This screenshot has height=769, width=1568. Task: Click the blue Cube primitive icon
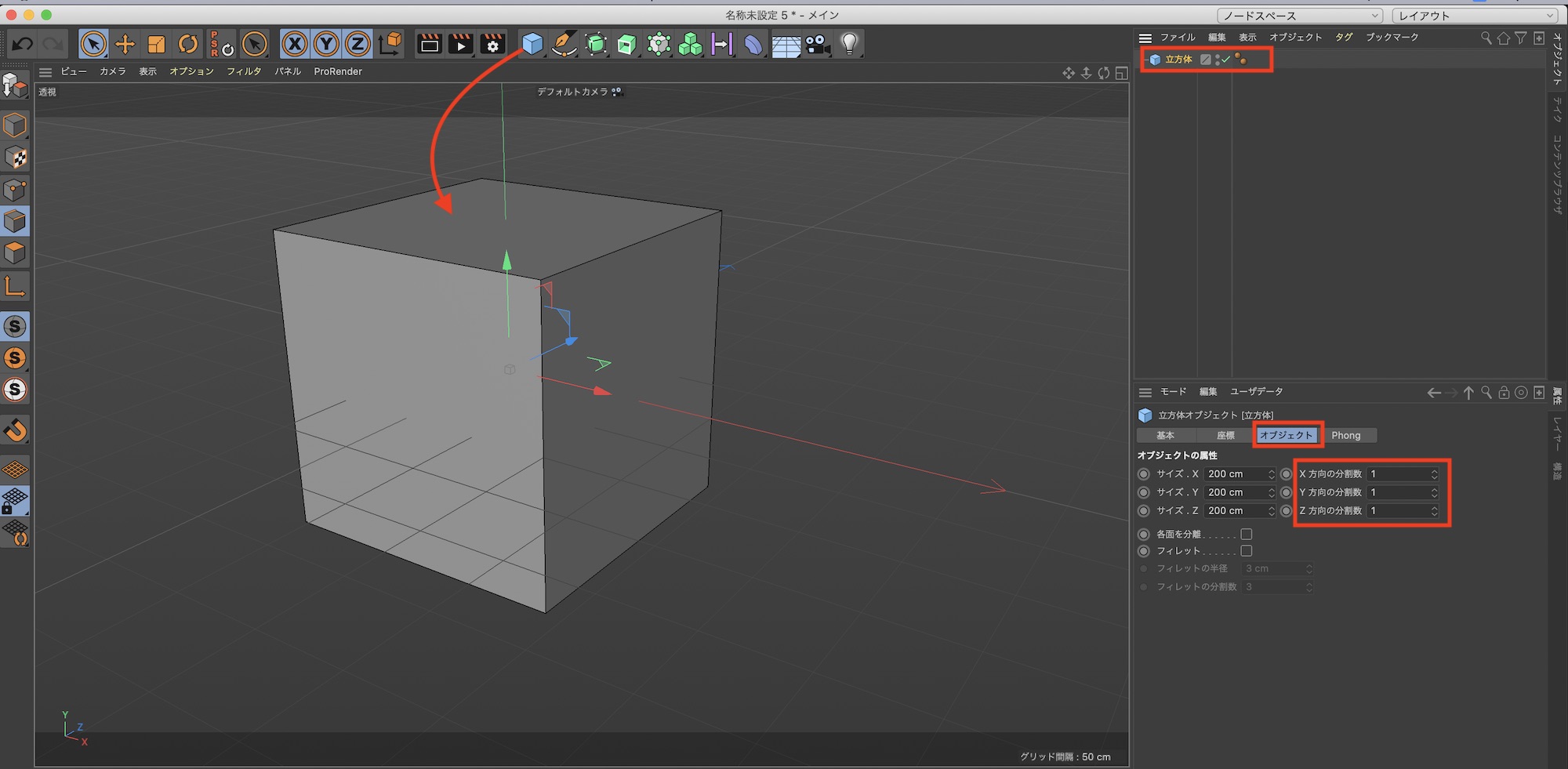[532, 45]
